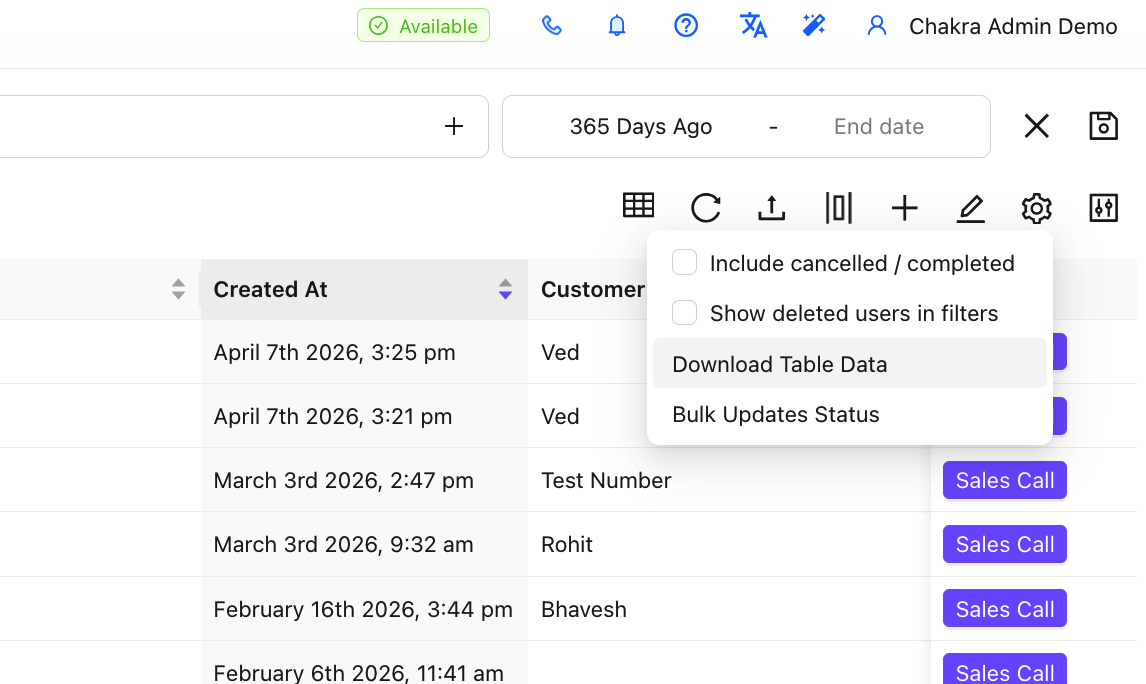The image size is (1146, 684).
Task: Click the upload icon in toolbar
Action: pyautogui.click(x=771, y=208)
